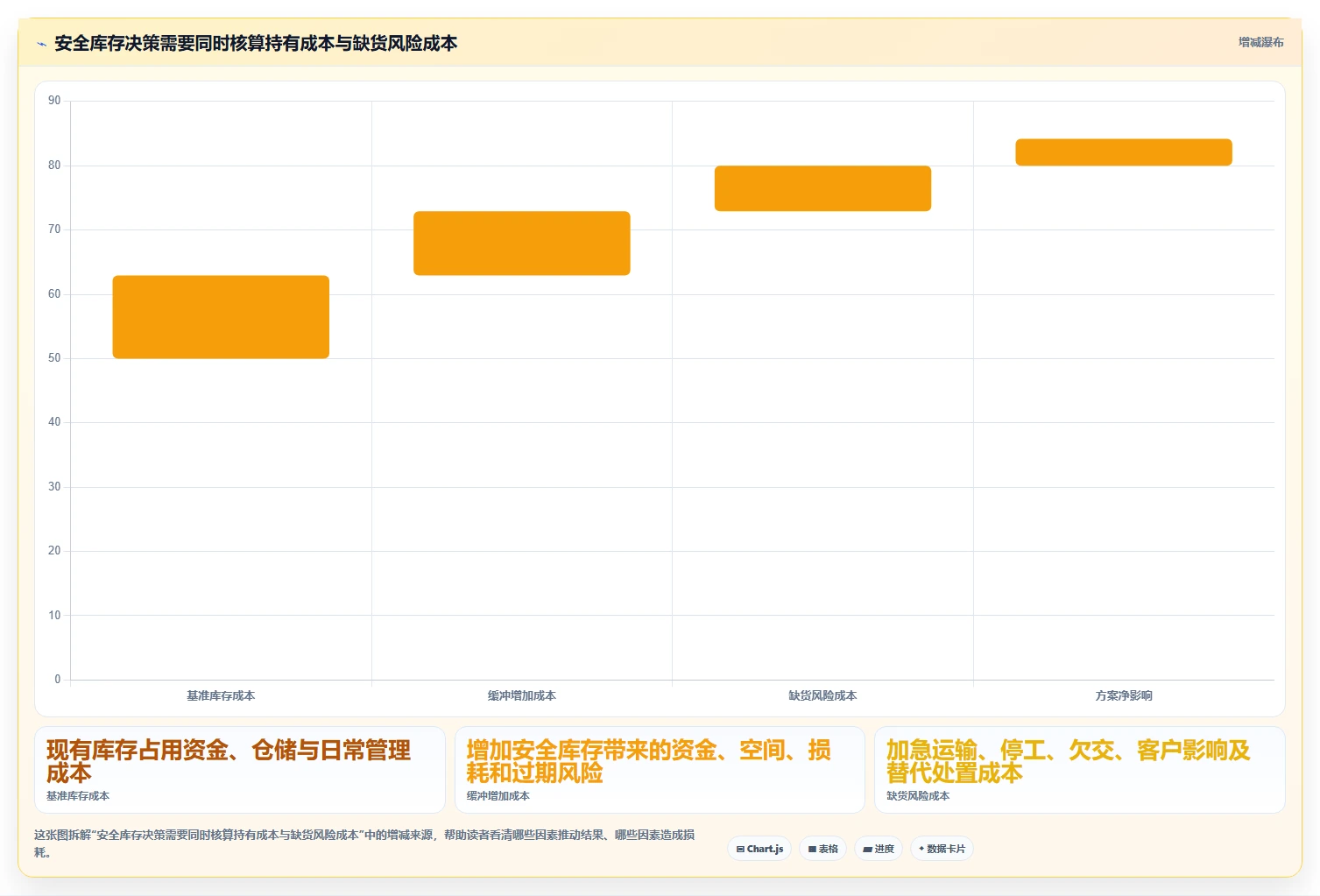Select the Chart.js tag chip
Viewport: 1320px width, 896px height.
point(759,849)
